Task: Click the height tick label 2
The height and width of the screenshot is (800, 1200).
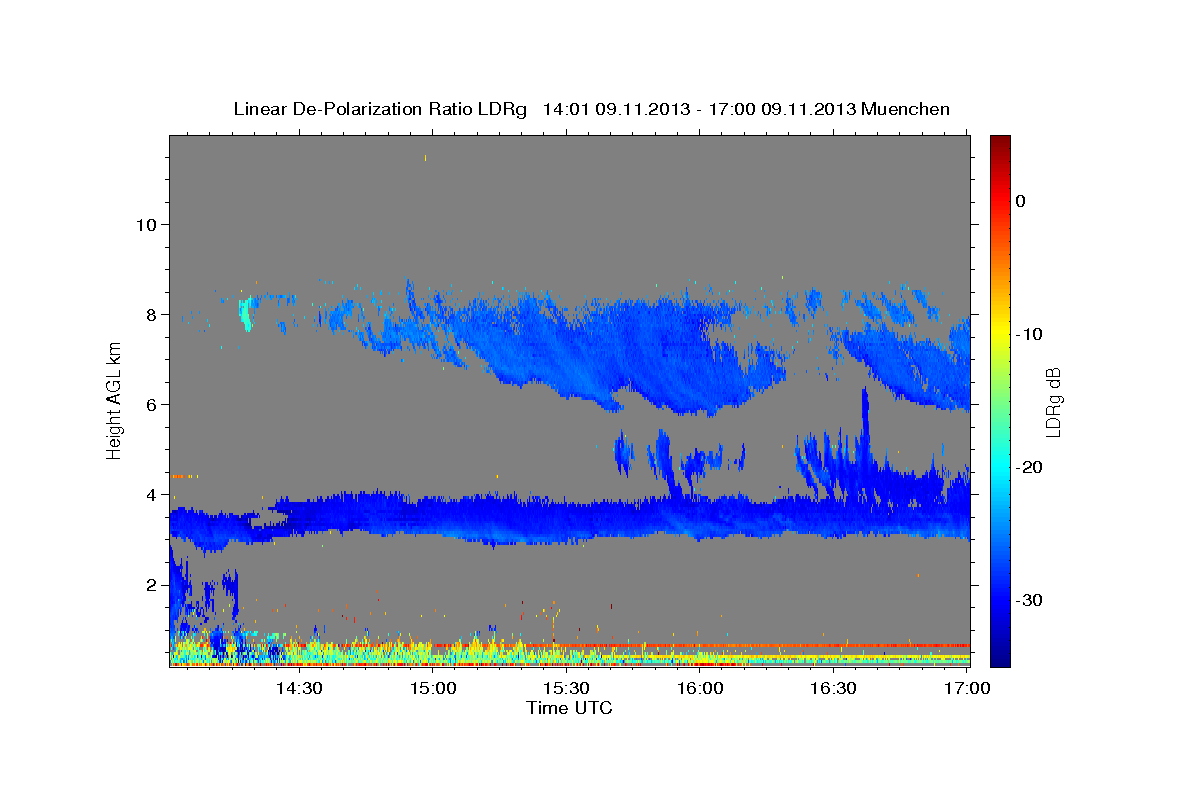Action: (150, 584)
